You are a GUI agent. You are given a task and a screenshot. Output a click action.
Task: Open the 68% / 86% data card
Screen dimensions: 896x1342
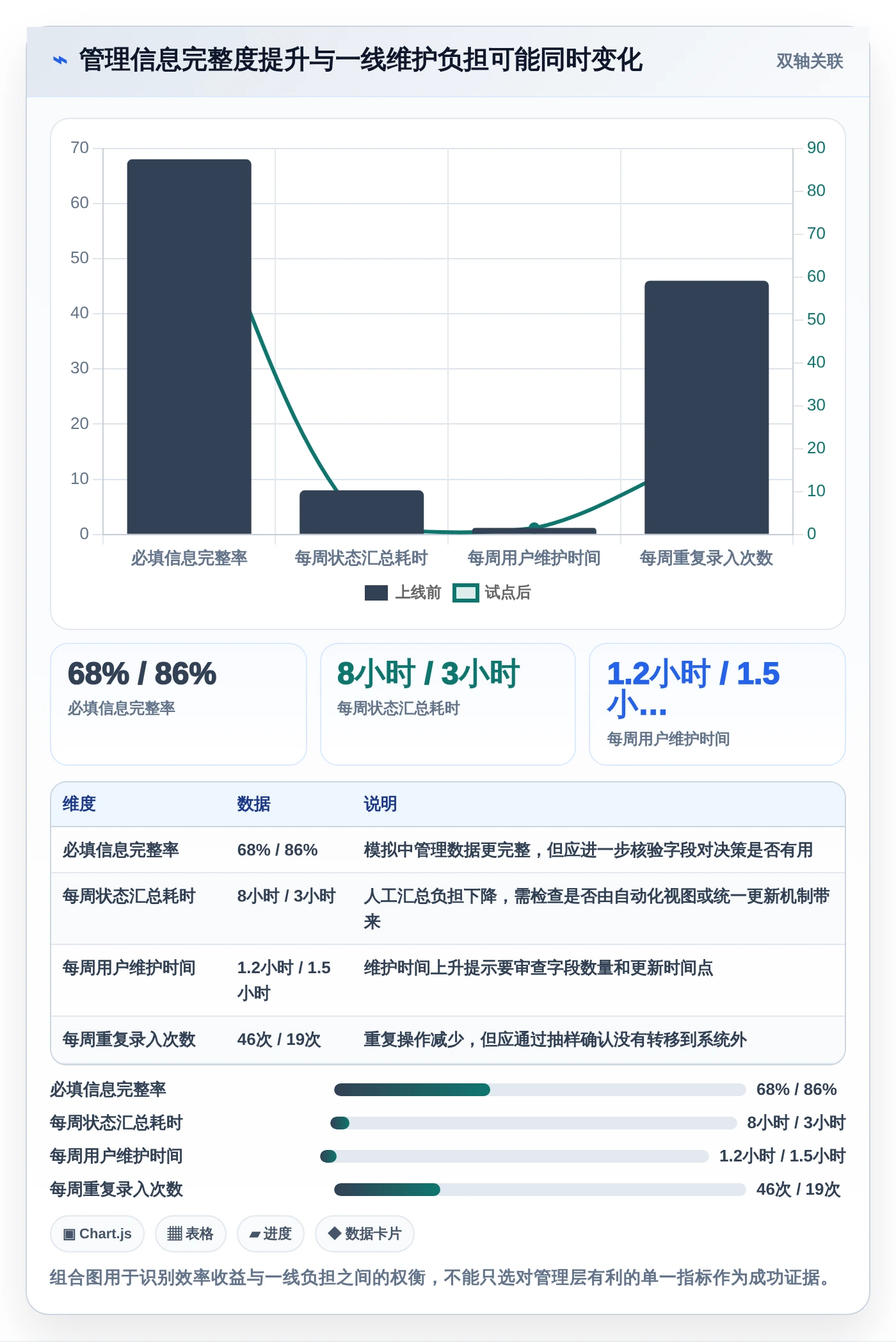(179, 704)
